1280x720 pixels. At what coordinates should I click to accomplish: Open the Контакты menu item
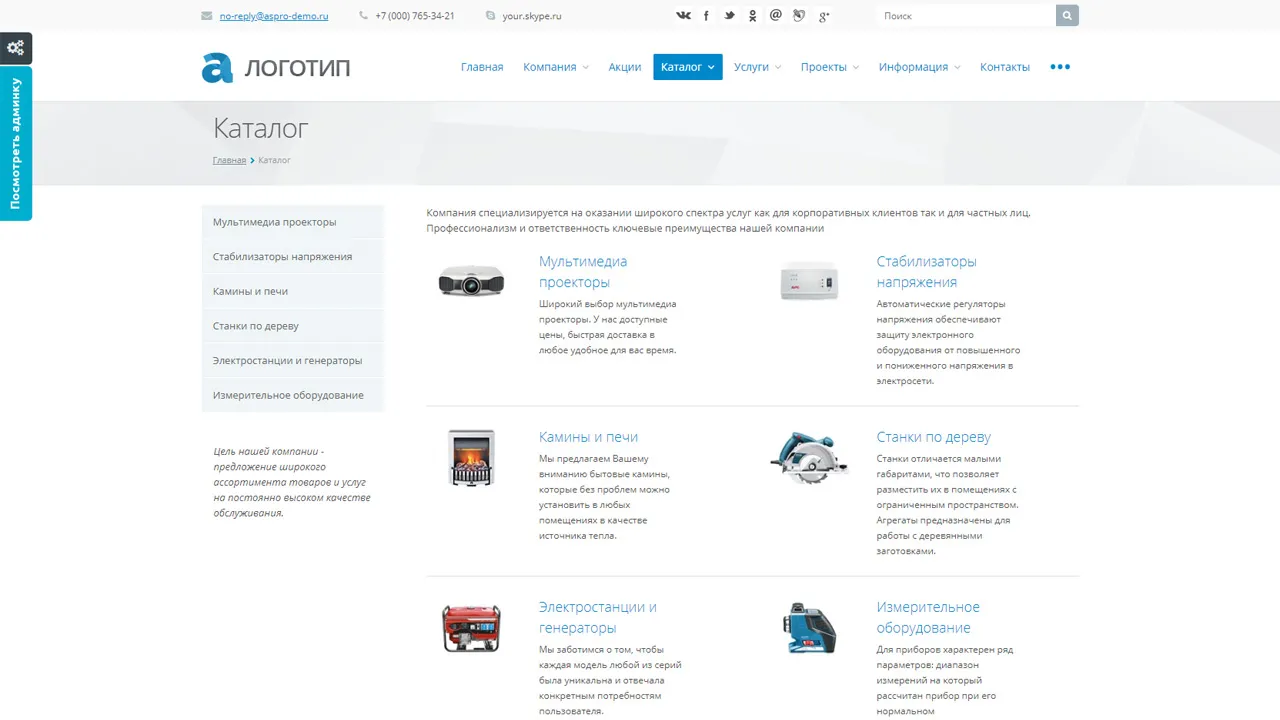pos(1005,67)
